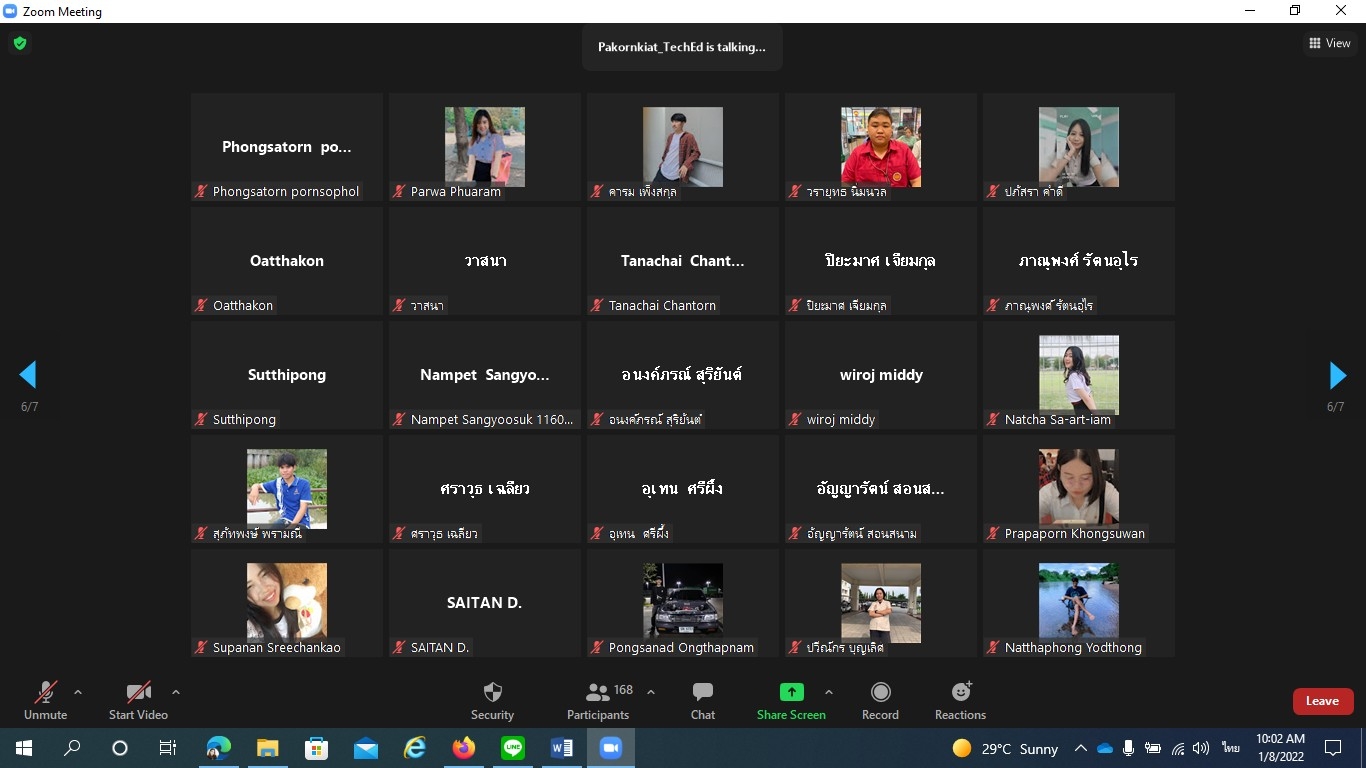Start recording with the Record button
Image resolution: width=1366 pixels, height=768 pixels.
pos(880,700)
